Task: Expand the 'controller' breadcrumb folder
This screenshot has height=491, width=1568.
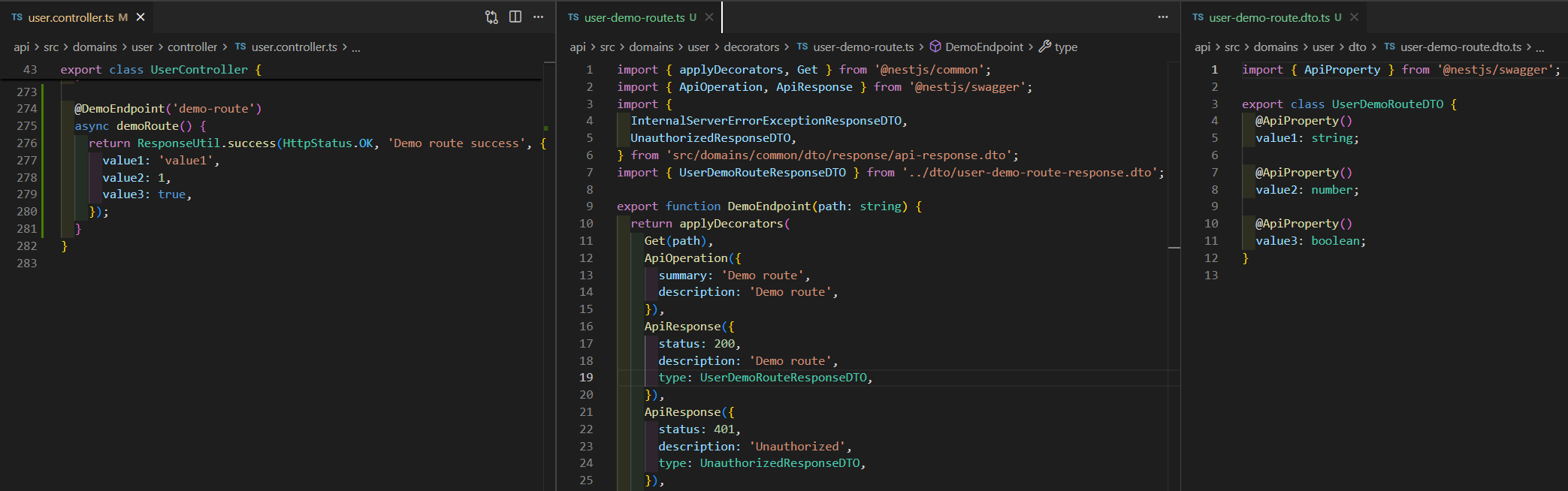Action: coord(192,47)
